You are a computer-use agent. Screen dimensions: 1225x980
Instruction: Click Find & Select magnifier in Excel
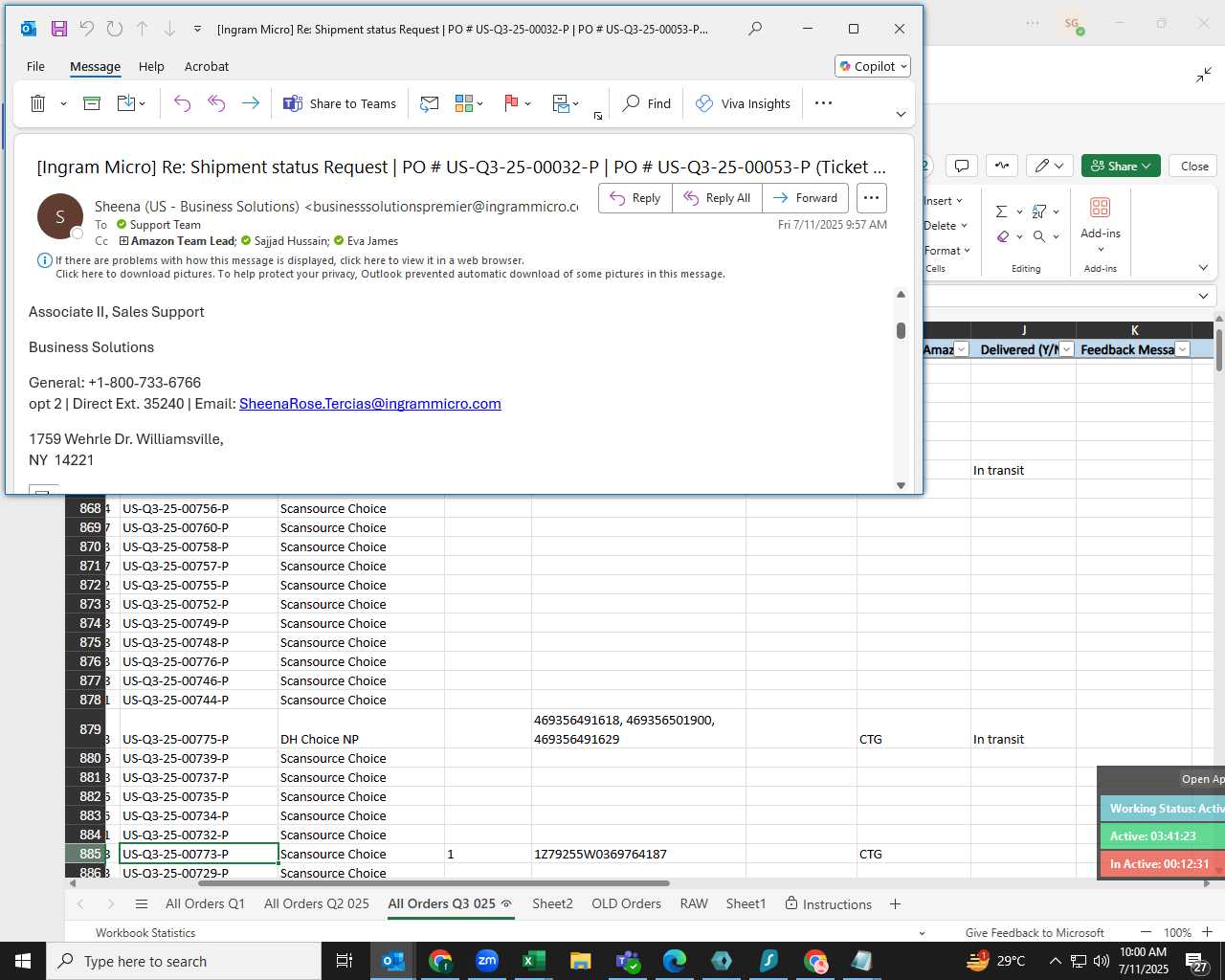(x=1039, y=236)
